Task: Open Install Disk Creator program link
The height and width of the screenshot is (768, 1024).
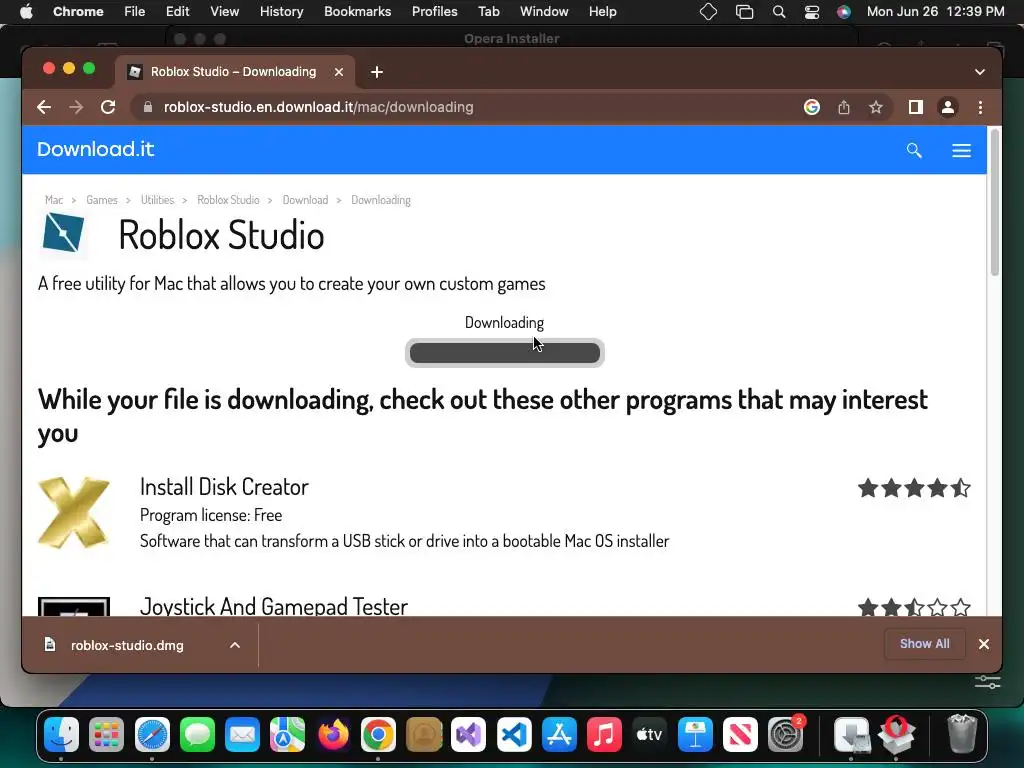Action: coord(224,487)
